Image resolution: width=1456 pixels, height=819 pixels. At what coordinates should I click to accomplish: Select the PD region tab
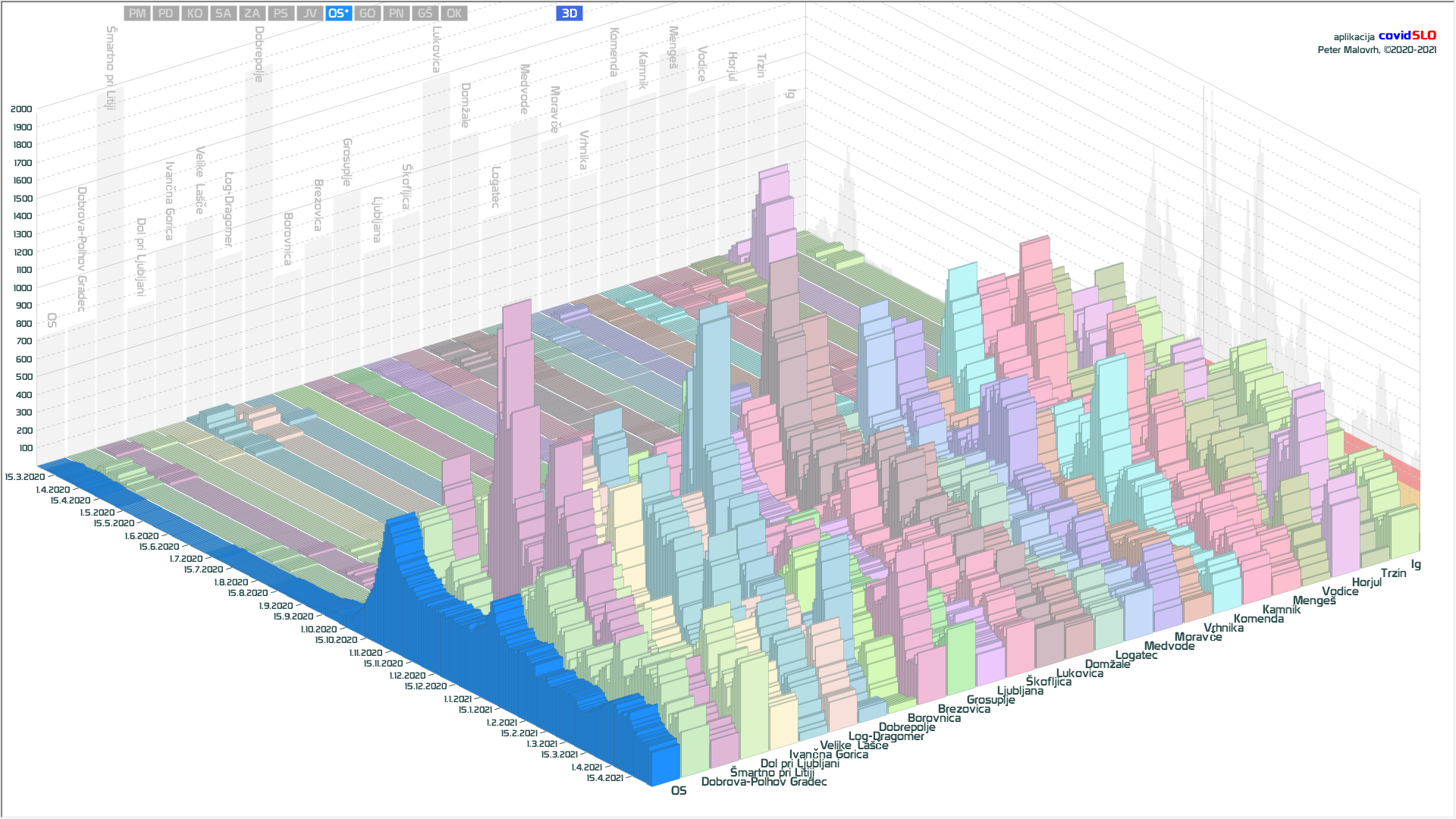(x=166, y=13)
